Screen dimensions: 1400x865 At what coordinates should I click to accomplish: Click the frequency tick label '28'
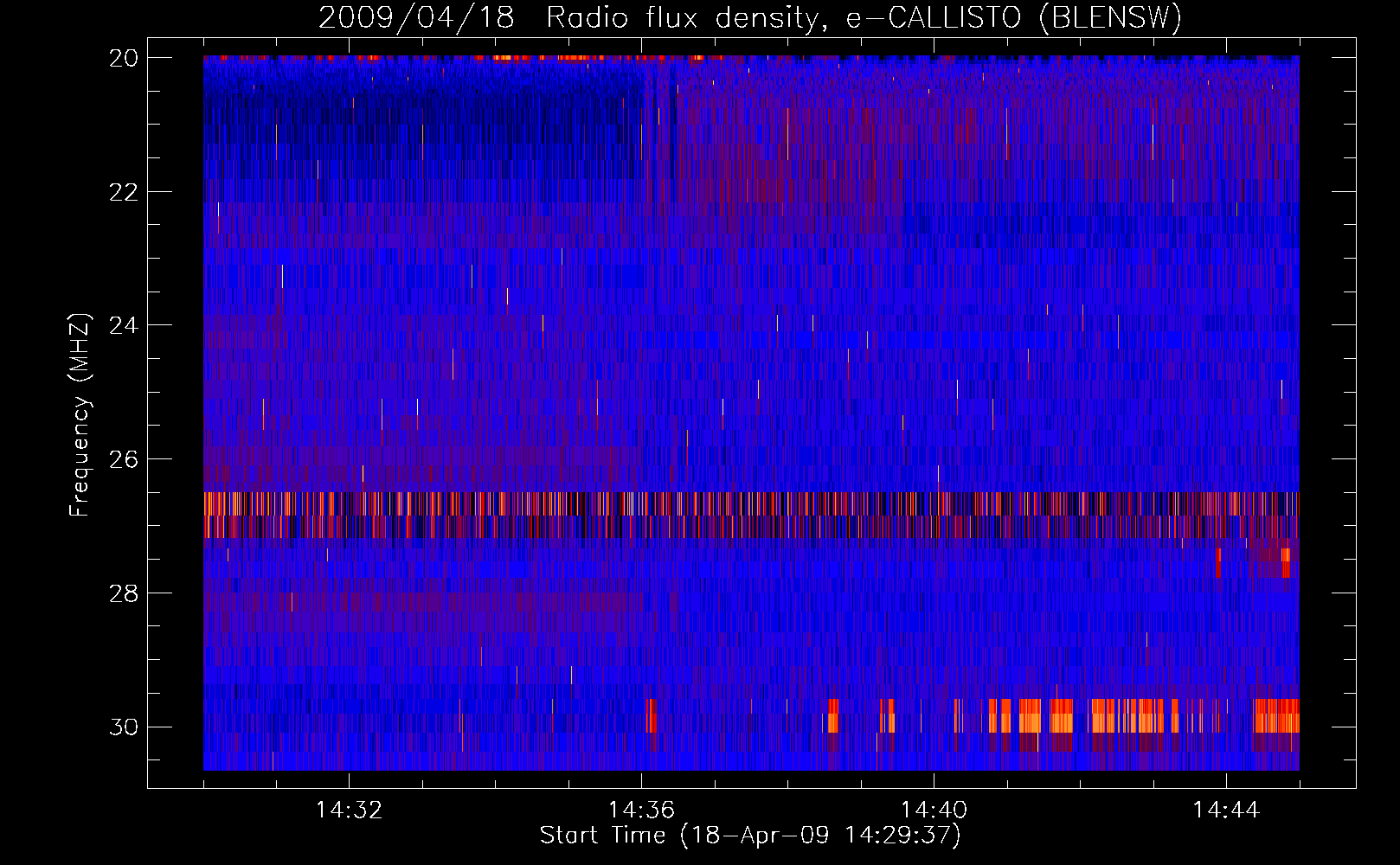pos(124,593)
